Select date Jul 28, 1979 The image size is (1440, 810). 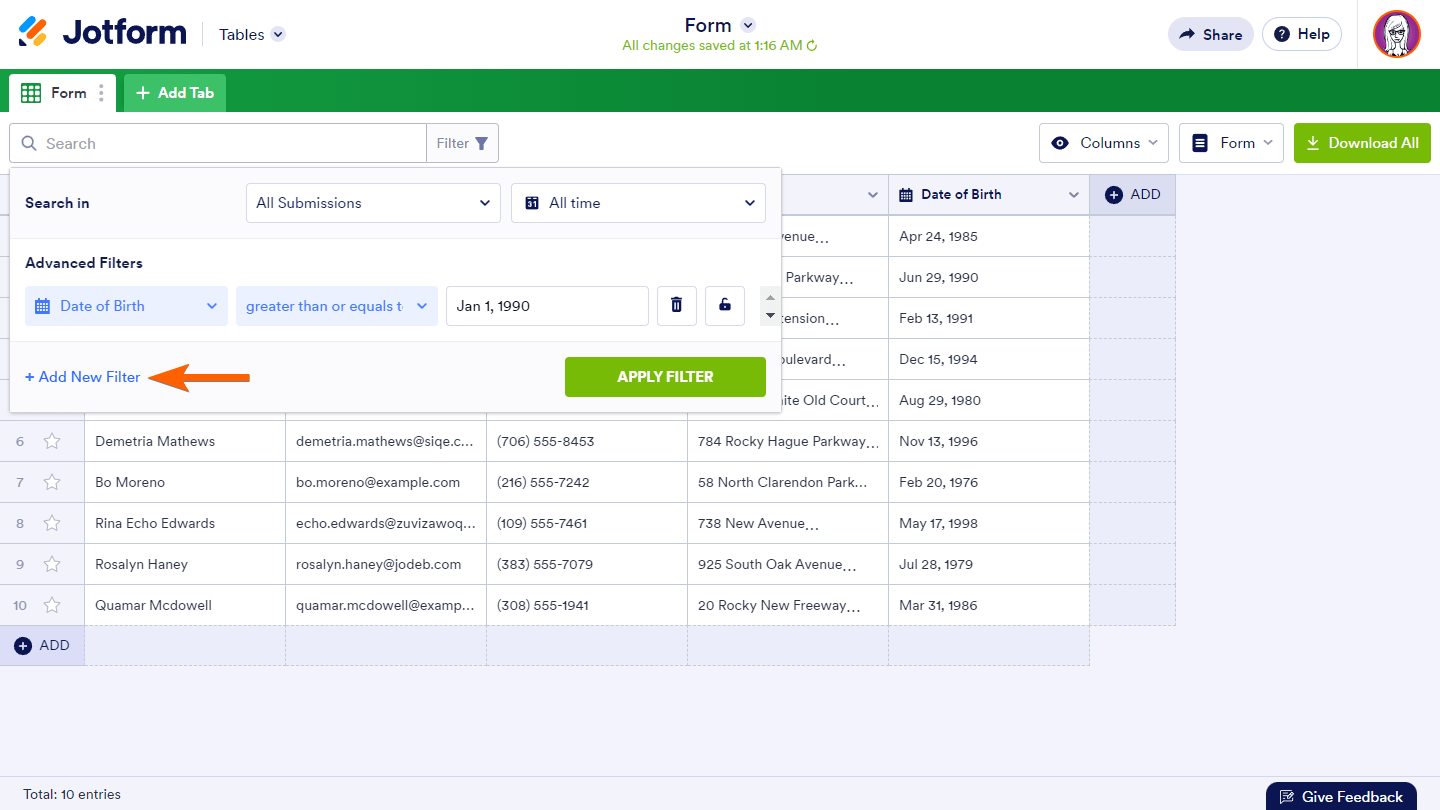pyautogui.click(x=989, y=564)
